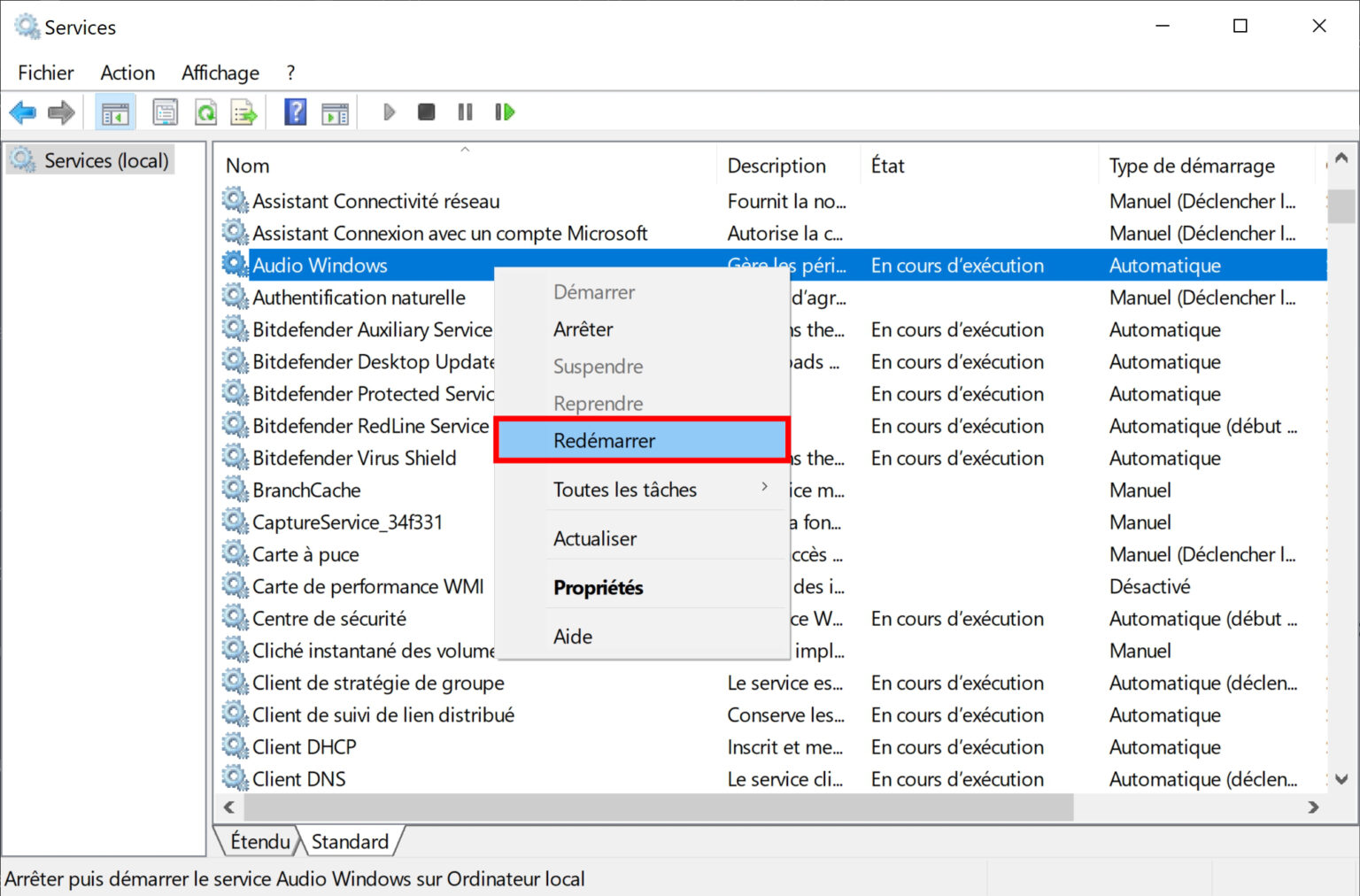Open service properties via the Properties toolbar icon
Image resolution: width=1360 pixels, height=896 pixels.
(165, 112)
